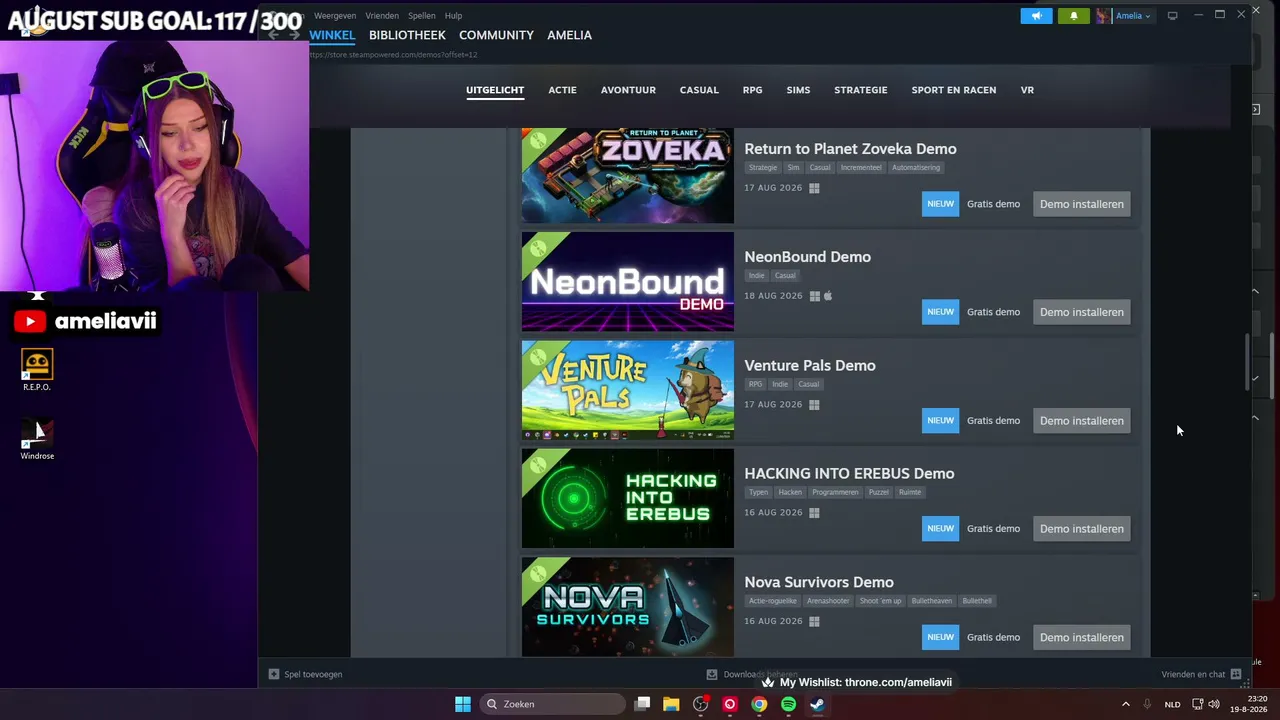Open the Steam notifications bell
The height and width of the screenshot is (720, 1280).
coord(1074,16)
